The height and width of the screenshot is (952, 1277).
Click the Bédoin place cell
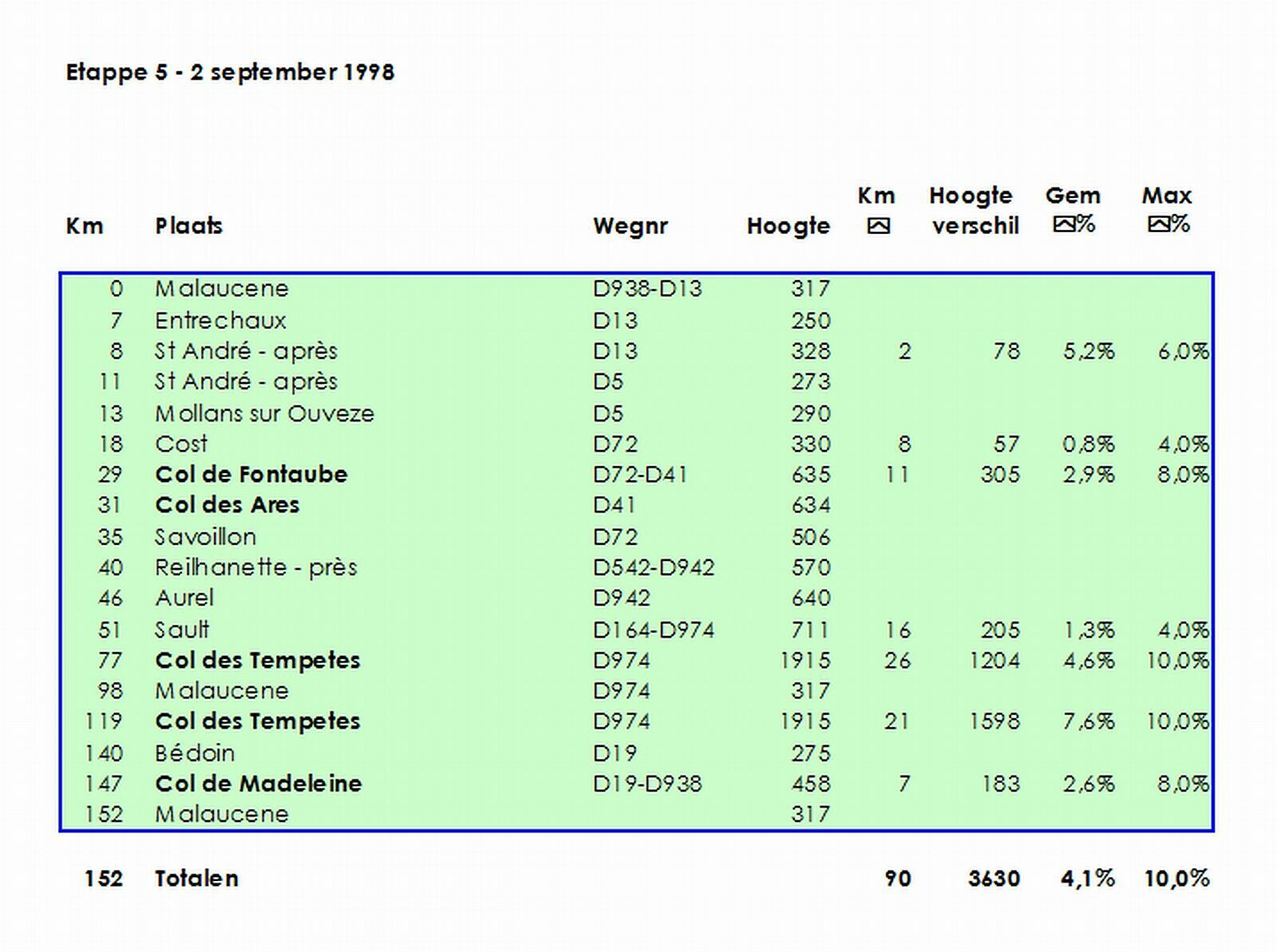[195, 753]
